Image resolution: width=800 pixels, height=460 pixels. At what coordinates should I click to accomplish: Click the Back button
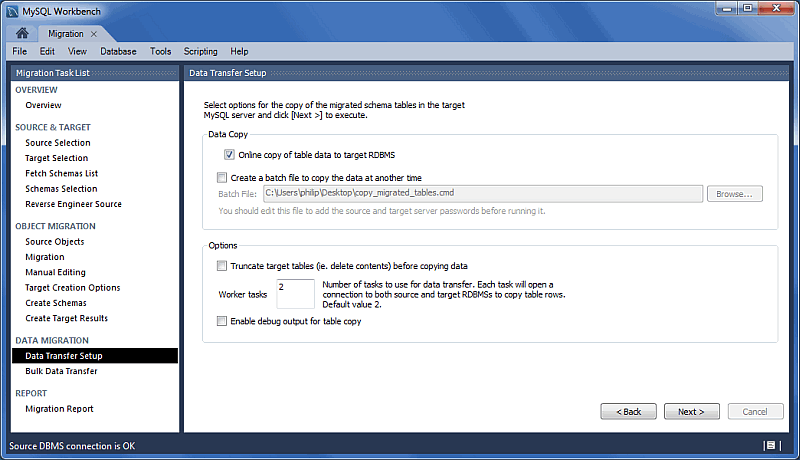[x=629, y=412]
